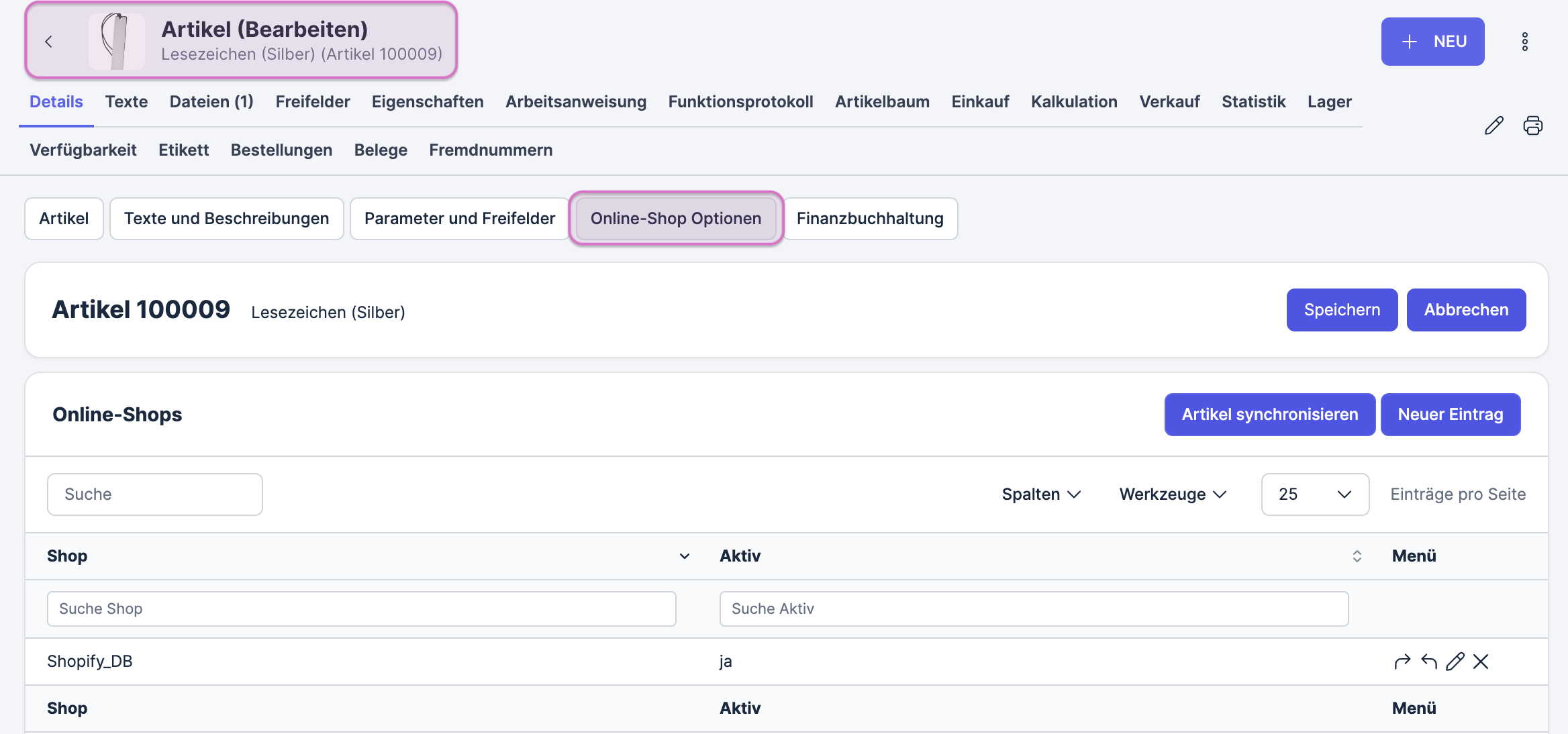Open the three-dot options menu
Image resolution: width=1568 pixels, height=734 pixels.
point(1525,42)
